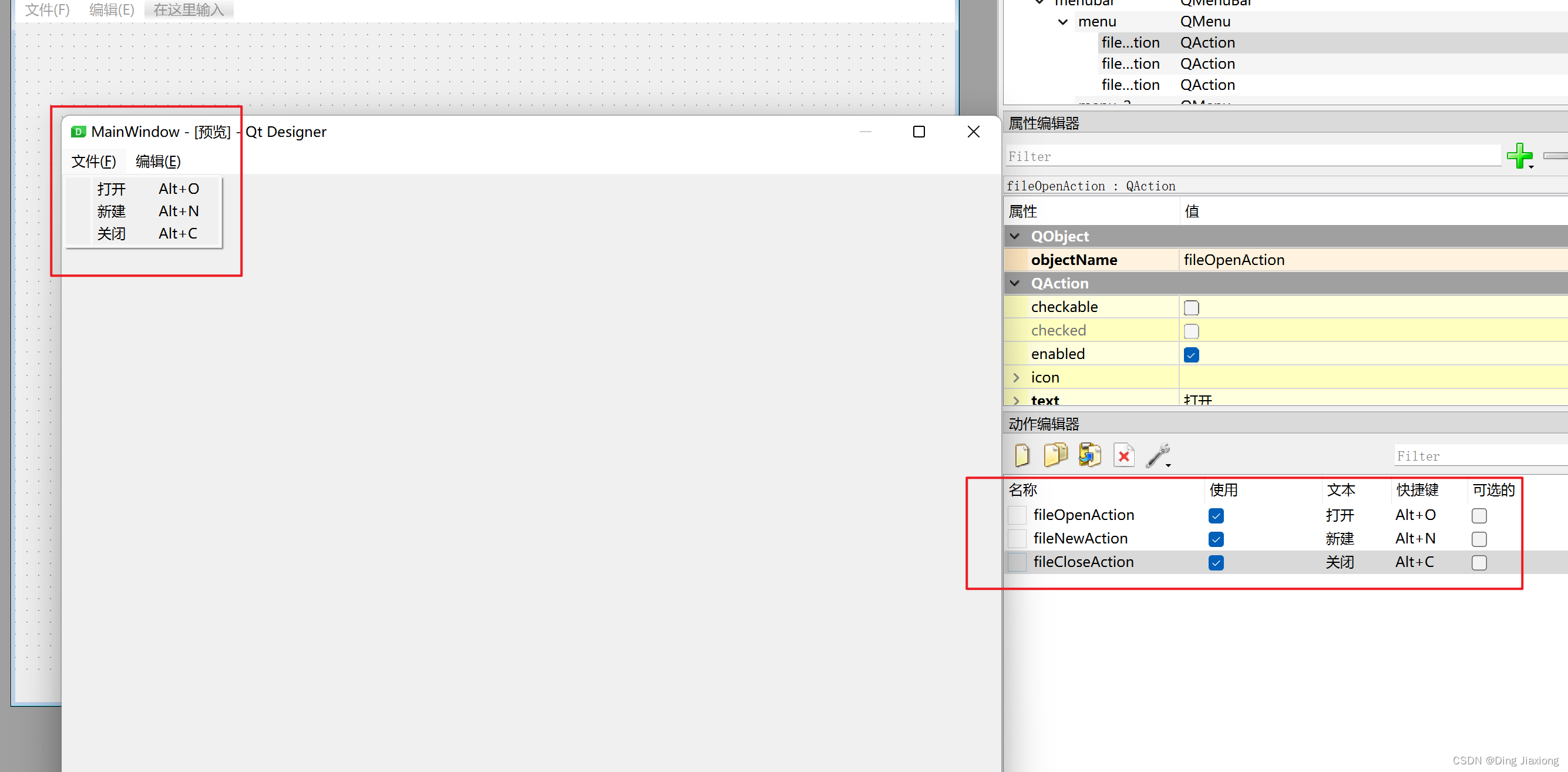Click the 快捷键 column header
This screenshot has width=1568, height=772.
click(1417, 490)
